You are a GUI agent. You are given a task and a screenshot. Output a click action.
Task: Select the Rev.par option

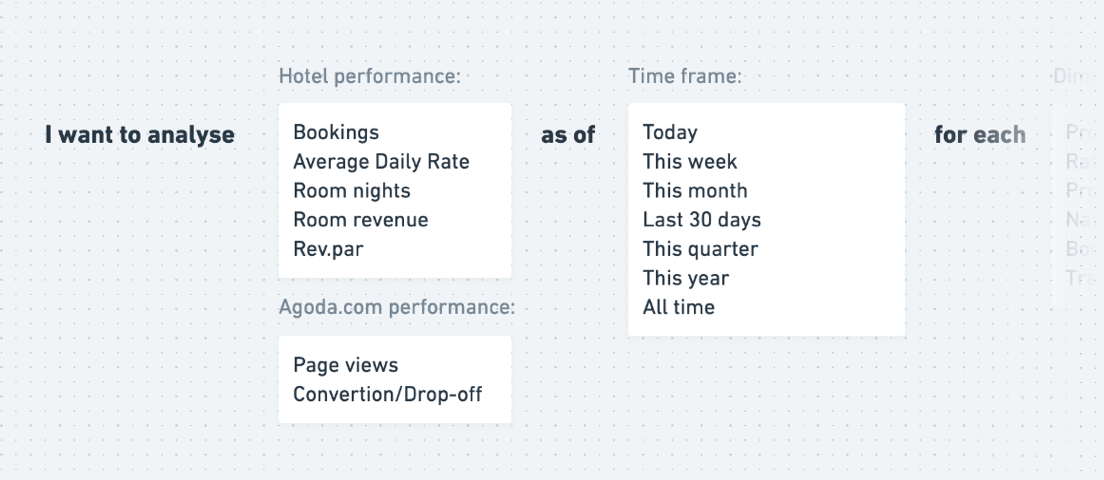328,249
